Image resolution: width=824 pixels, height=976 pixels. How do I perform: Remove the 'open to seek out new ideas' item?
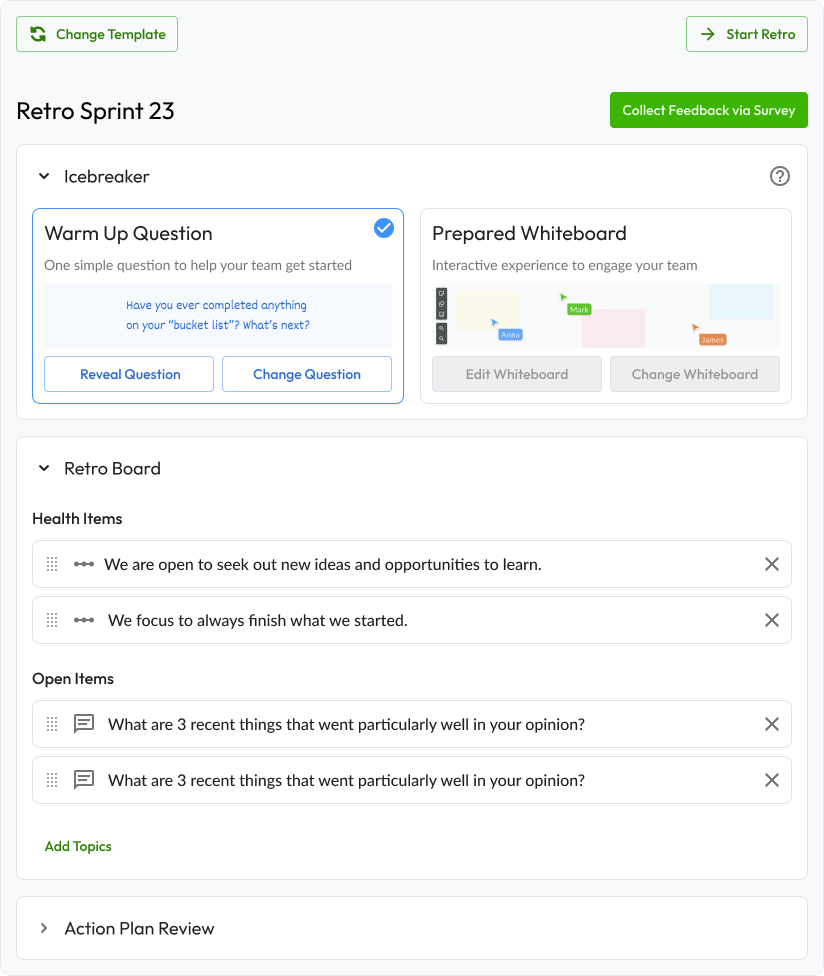coord(772,564)
